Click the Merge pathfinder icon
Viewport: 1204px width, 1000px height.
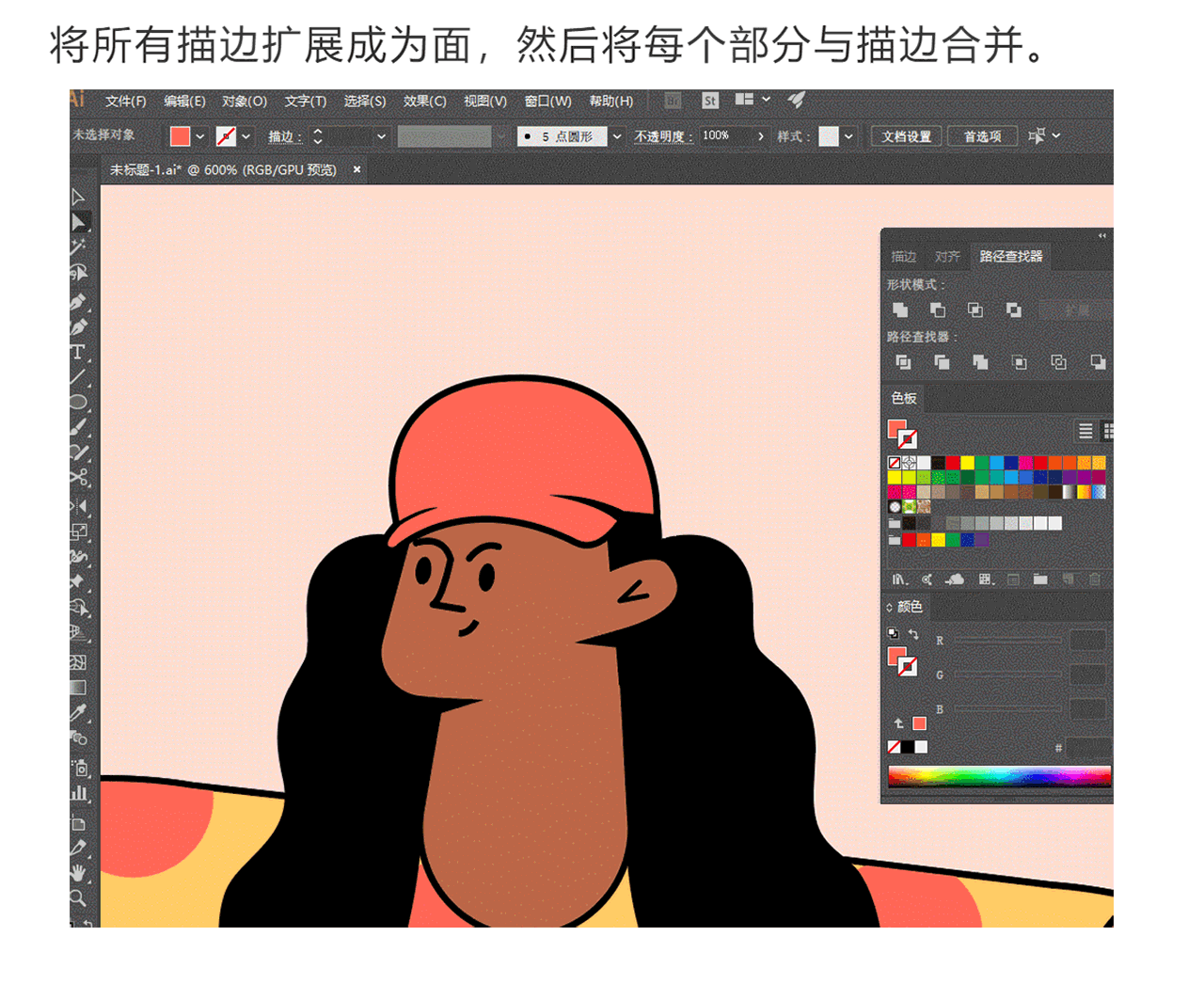pyautogui.click(x=980, y=362)
